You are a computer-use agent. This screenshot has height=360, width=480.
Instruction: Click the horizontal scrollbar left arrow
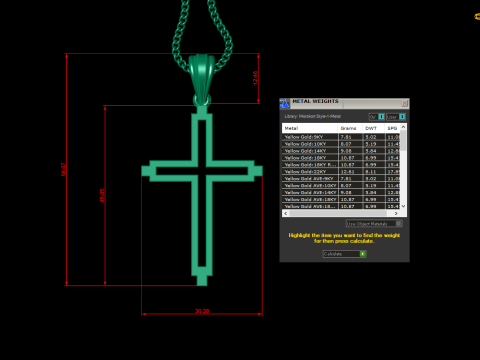[x=286, y=213]
